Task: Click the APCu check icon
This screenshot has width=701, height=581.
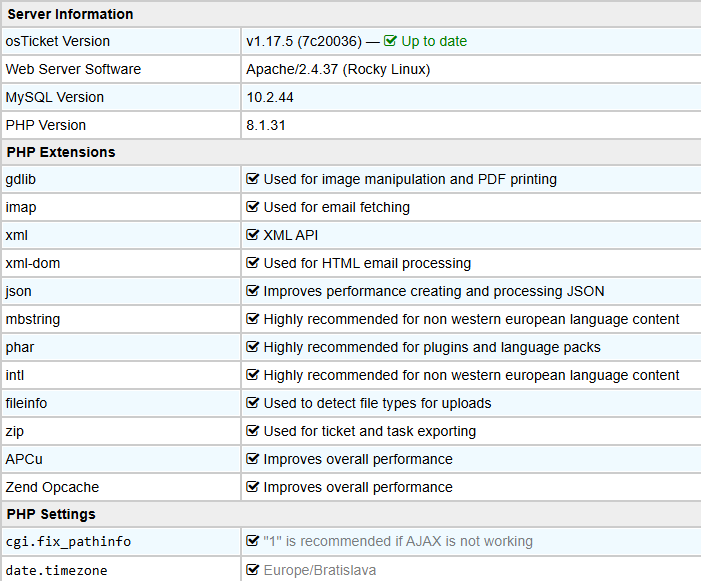Action: point(252,459)
